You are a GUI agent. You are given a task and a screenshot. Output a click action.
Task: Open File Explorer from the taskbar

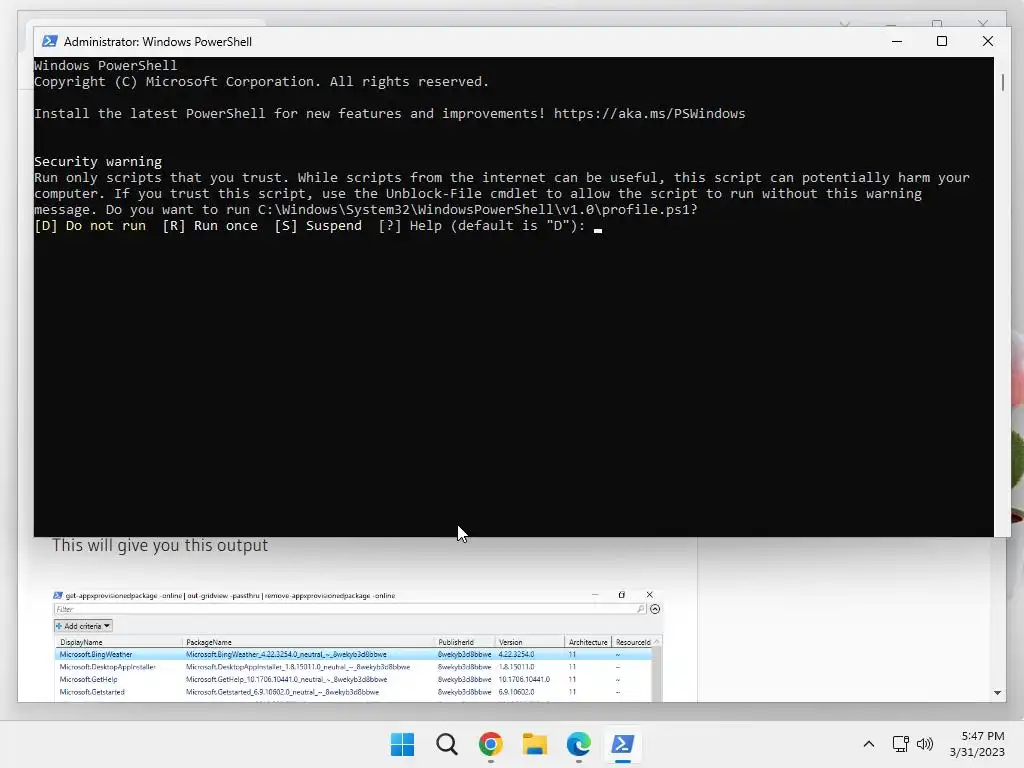[535, 744]
